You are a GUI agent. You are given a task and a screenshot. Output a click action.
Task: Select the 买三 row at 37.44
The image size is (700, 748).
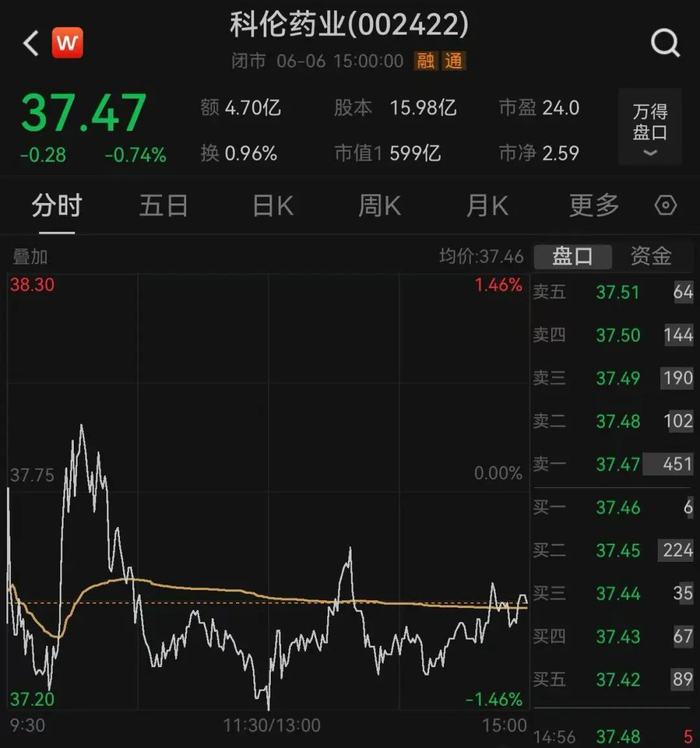613,593
